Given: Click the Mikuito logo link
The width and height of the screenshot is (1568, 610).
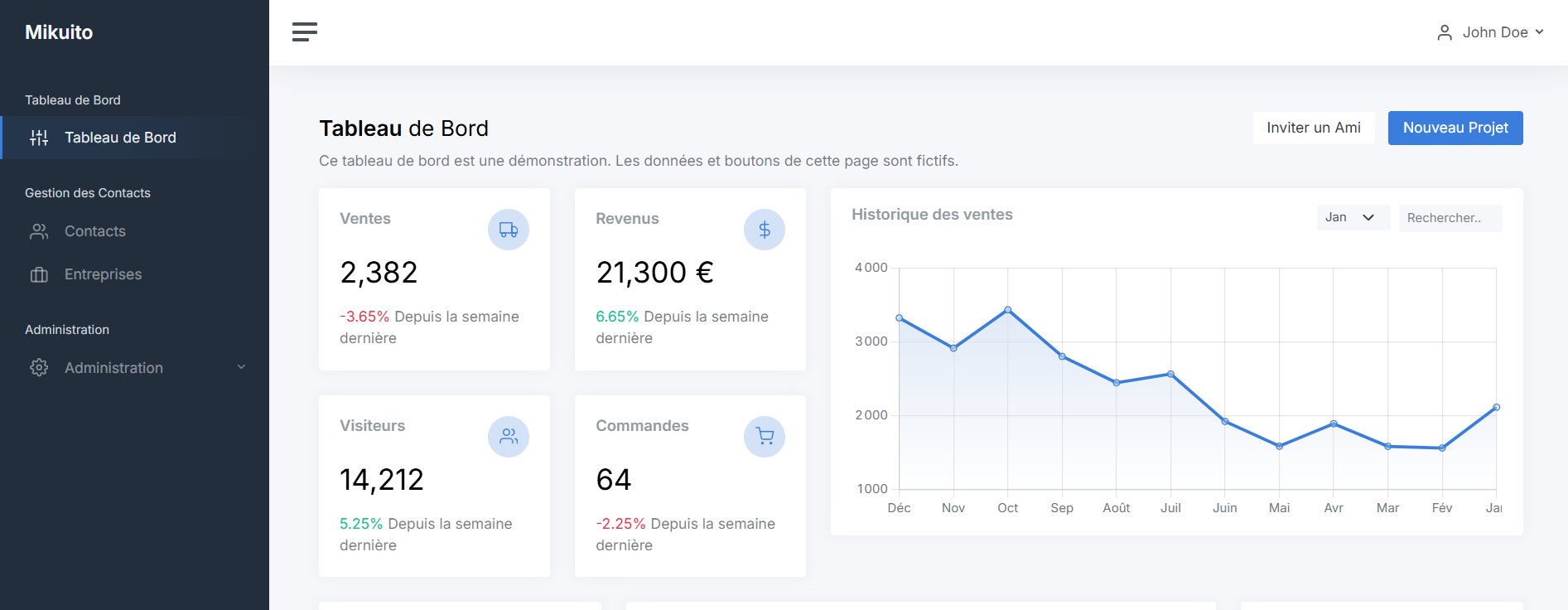Looking at the screenshot, I should click(59, 32).
